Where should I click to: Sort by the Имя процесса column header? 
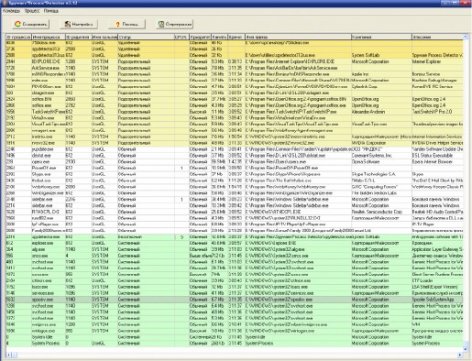pos(48,37)
